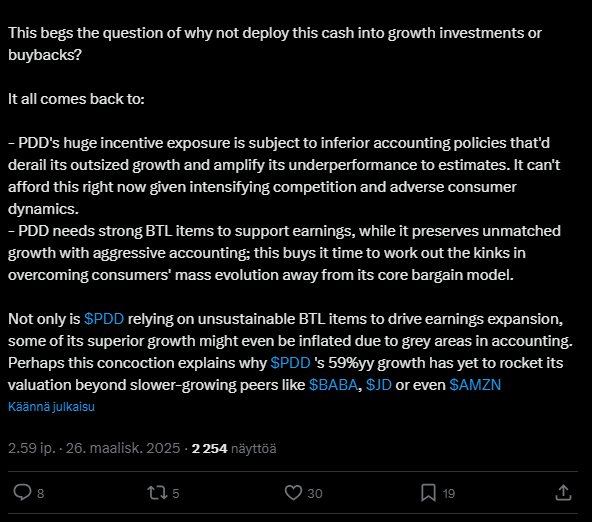Click the line 'It all comes back to:'

(76, 99)
